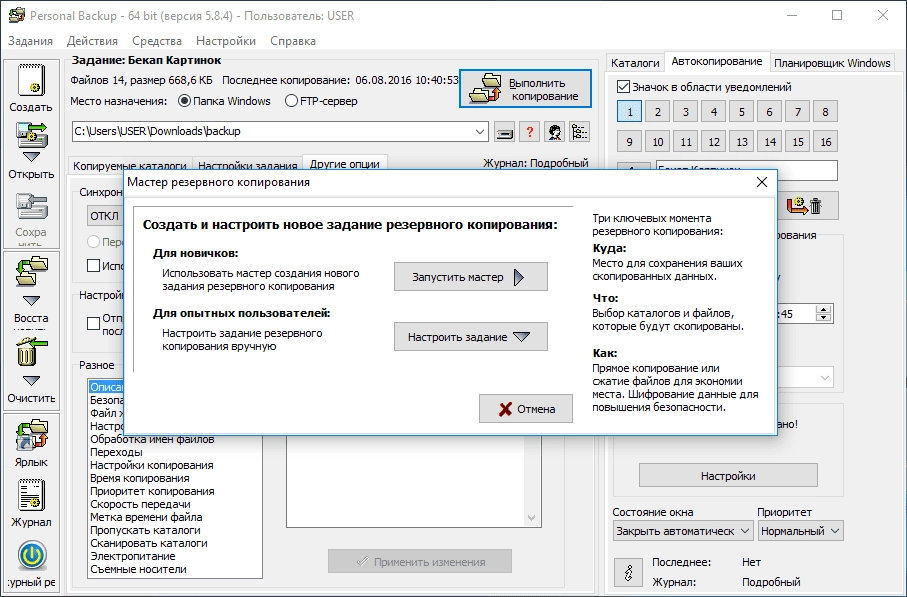
Task: Click Выполнить копирование button
Action: [525, 89]
